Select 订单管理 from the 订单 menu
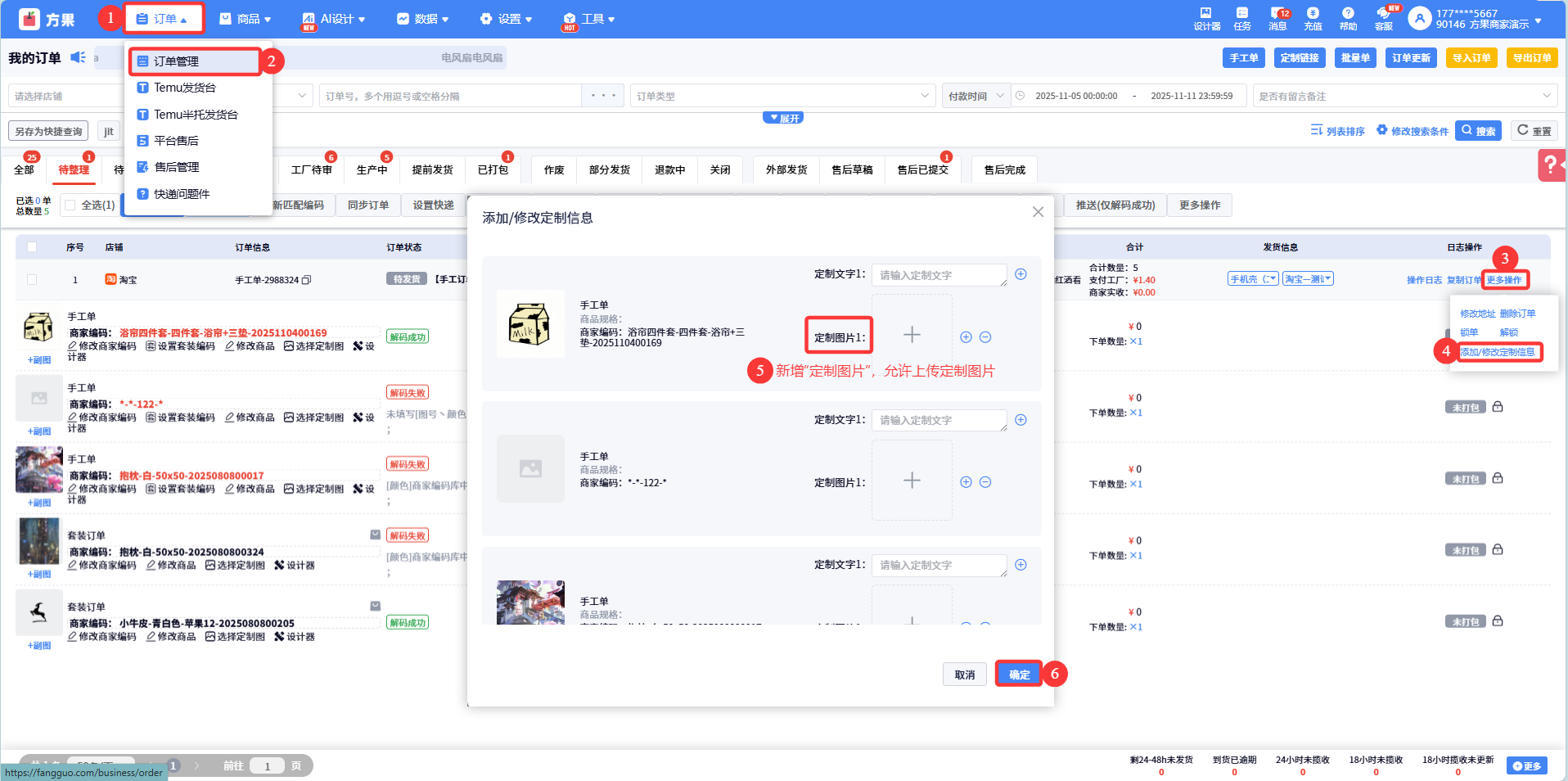This screenshot has height=781, width=1568. 195,61
